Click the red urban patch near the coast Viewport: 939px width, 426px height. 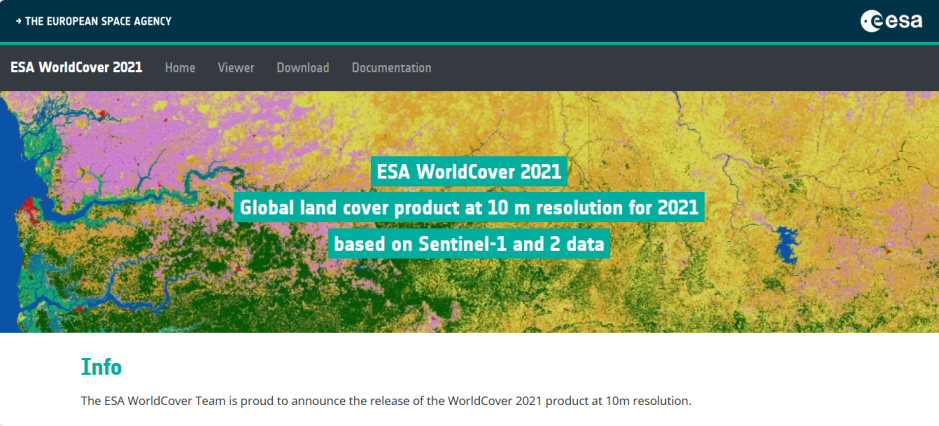[x=28, y=208]
